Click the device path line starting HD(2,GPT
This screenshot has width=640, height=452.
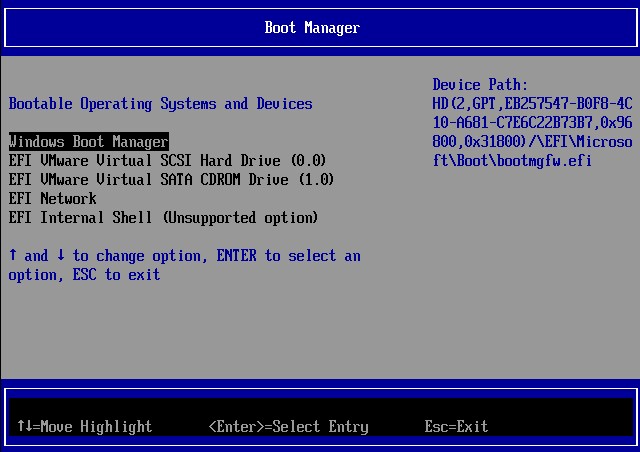(x=532, y=104)
